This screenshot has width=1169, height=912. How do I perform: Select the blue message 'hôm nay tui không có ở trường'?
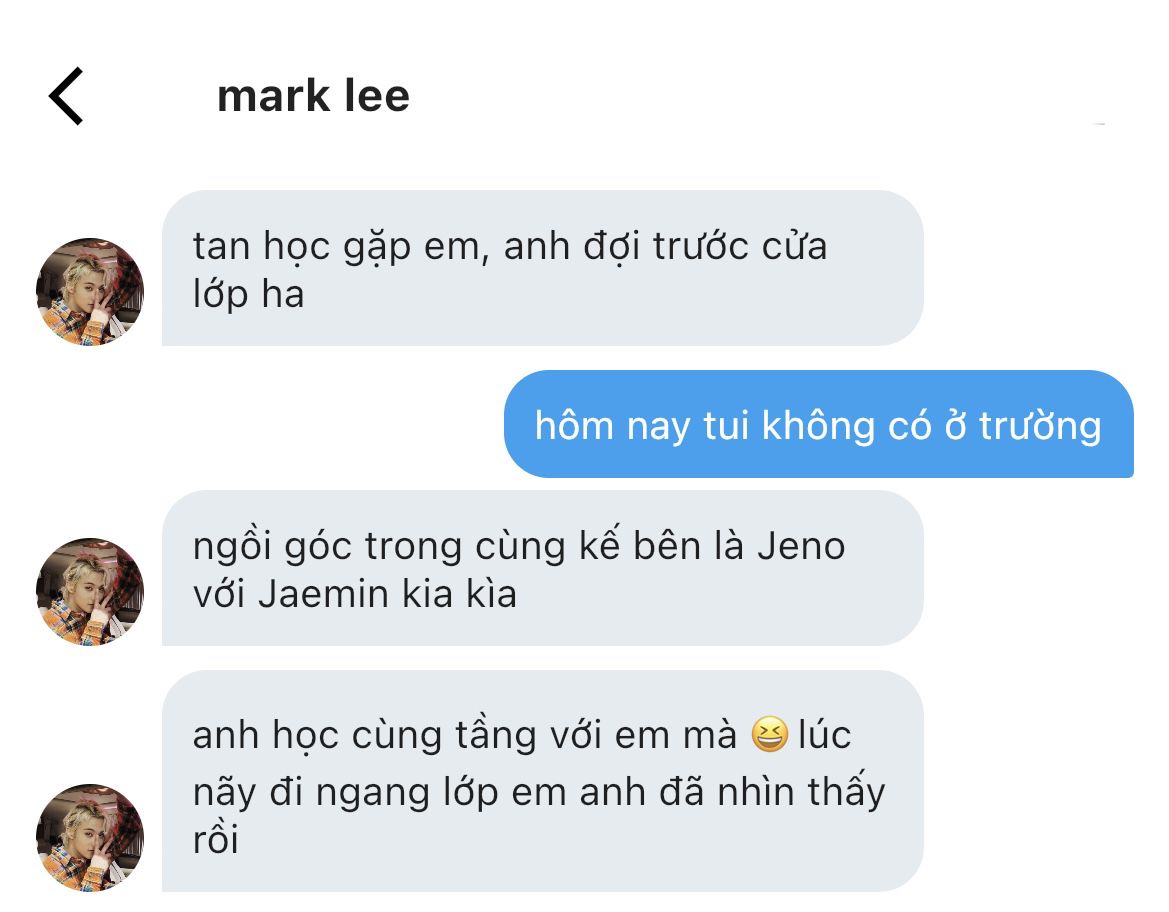pyautogui.click(x=819, y=424)
